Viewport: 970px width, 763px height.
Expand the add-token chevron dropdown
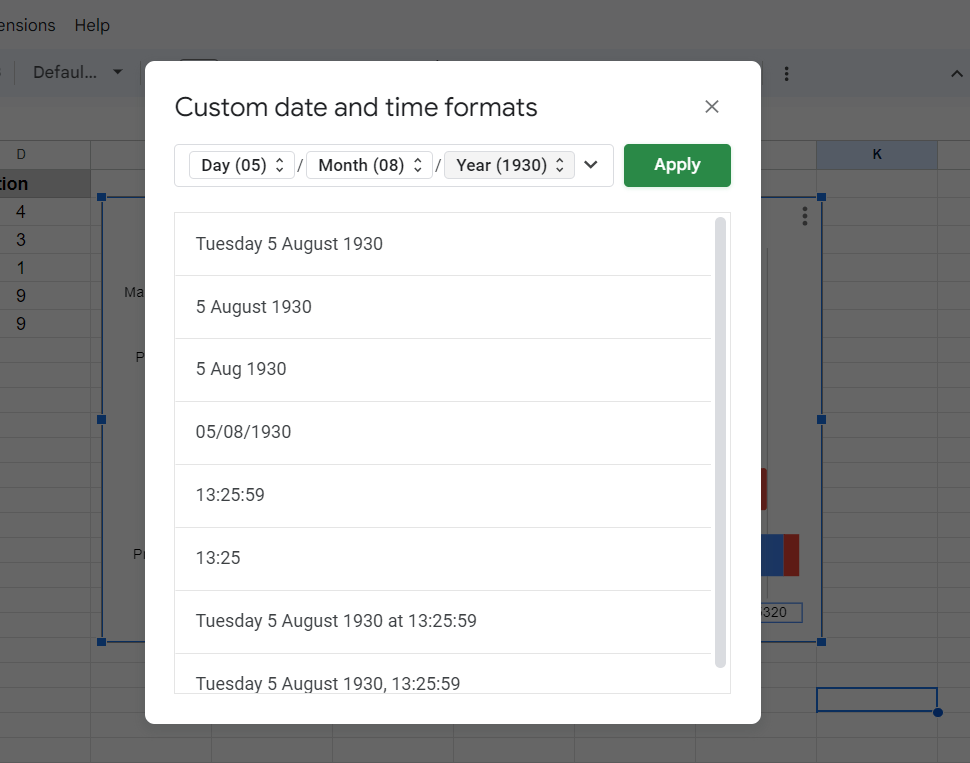pyautogui.click(x=591, y=165)
